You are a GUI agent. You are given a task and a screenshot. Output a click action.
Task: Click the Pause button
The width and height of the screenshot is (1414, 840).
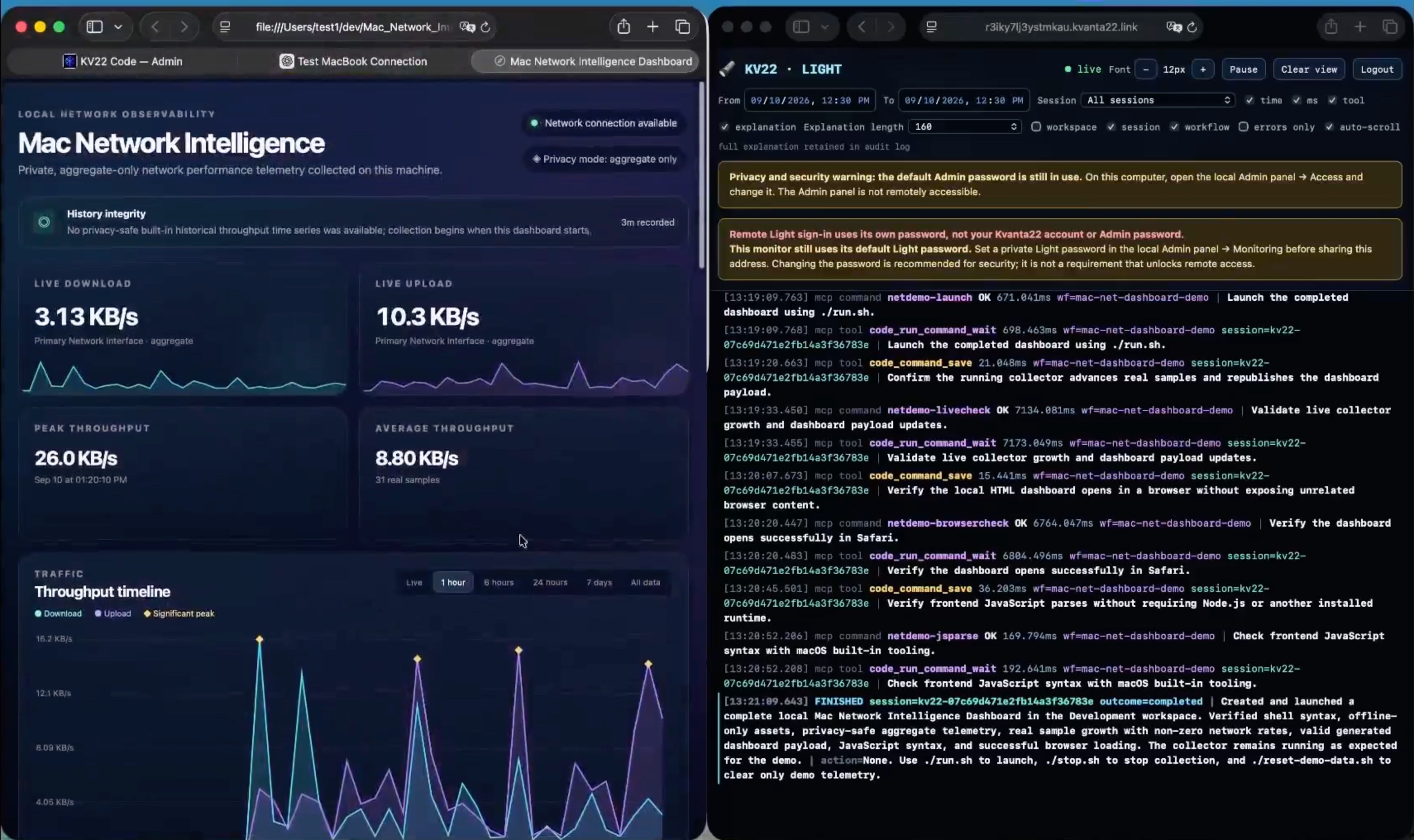[1243, 69]
